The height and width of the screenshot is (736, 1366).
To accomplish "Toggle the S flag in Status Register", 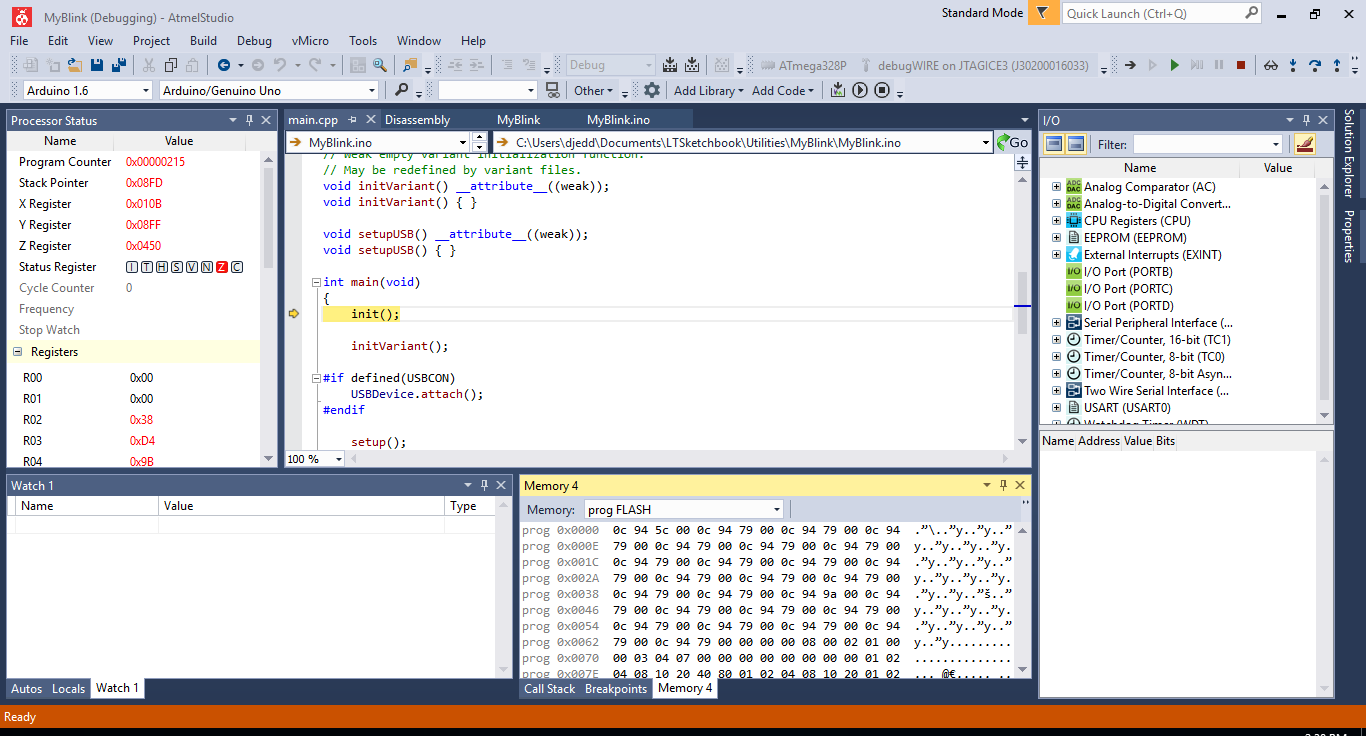I will pos(177,267).
